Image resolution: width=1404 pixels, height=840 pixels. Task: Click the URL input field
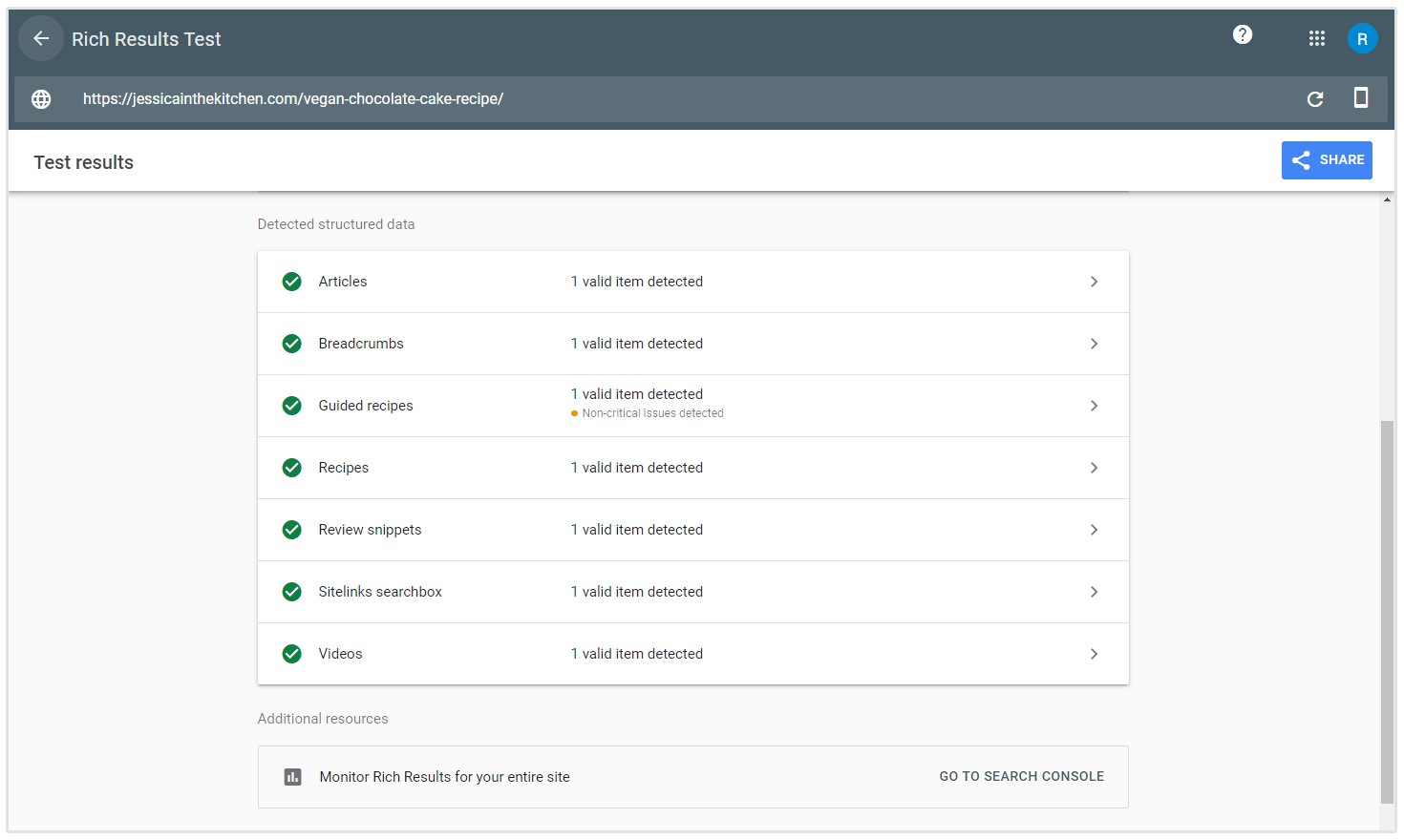coord(669,99)
